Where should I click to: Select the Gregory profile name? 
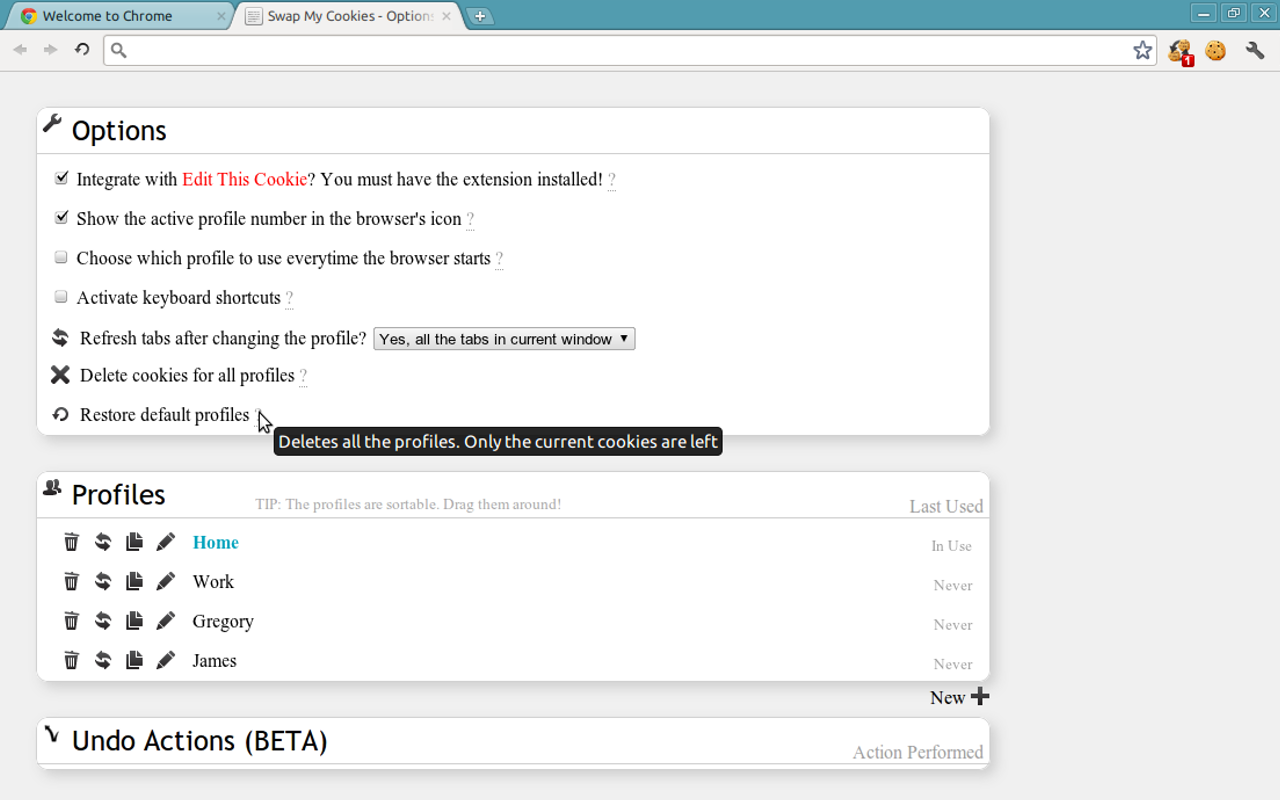coord(223,621)
